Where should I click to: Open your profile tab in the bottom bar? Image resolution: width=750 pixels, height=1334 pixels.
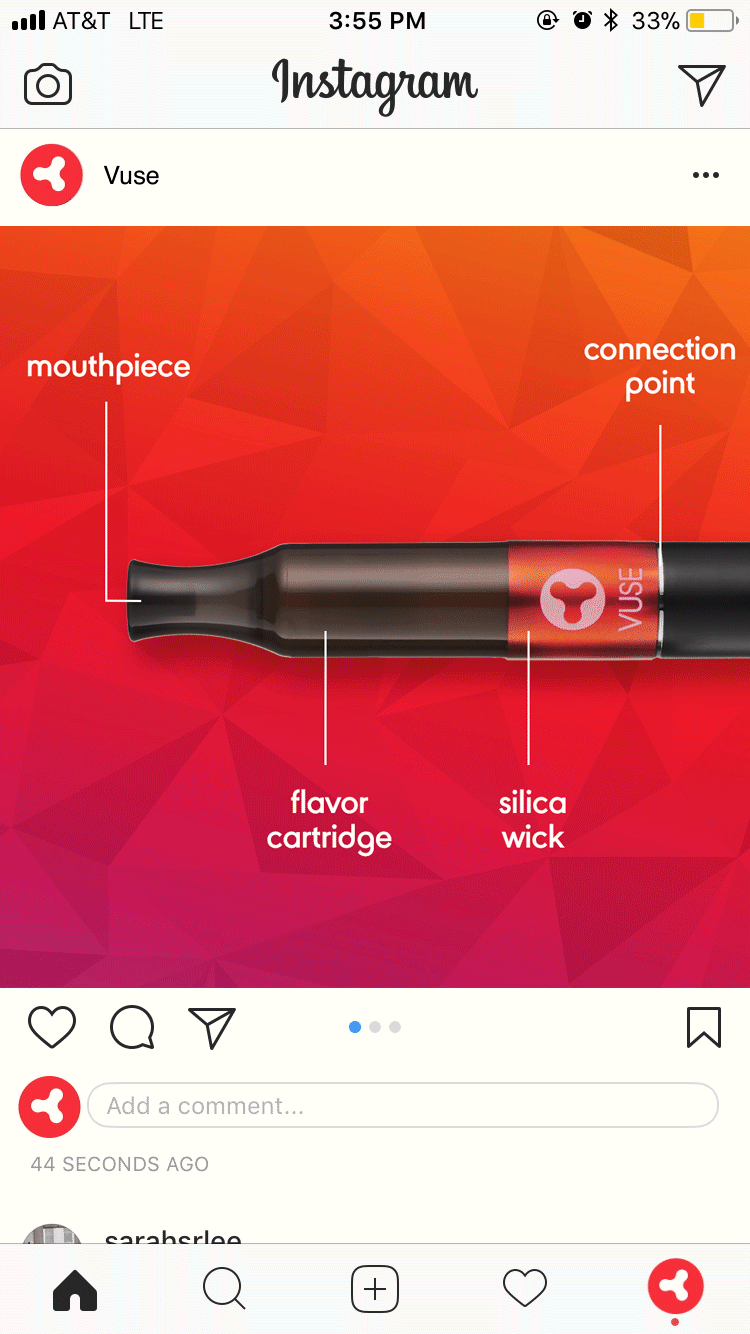pyautogui.click(x=676, y=1287)
